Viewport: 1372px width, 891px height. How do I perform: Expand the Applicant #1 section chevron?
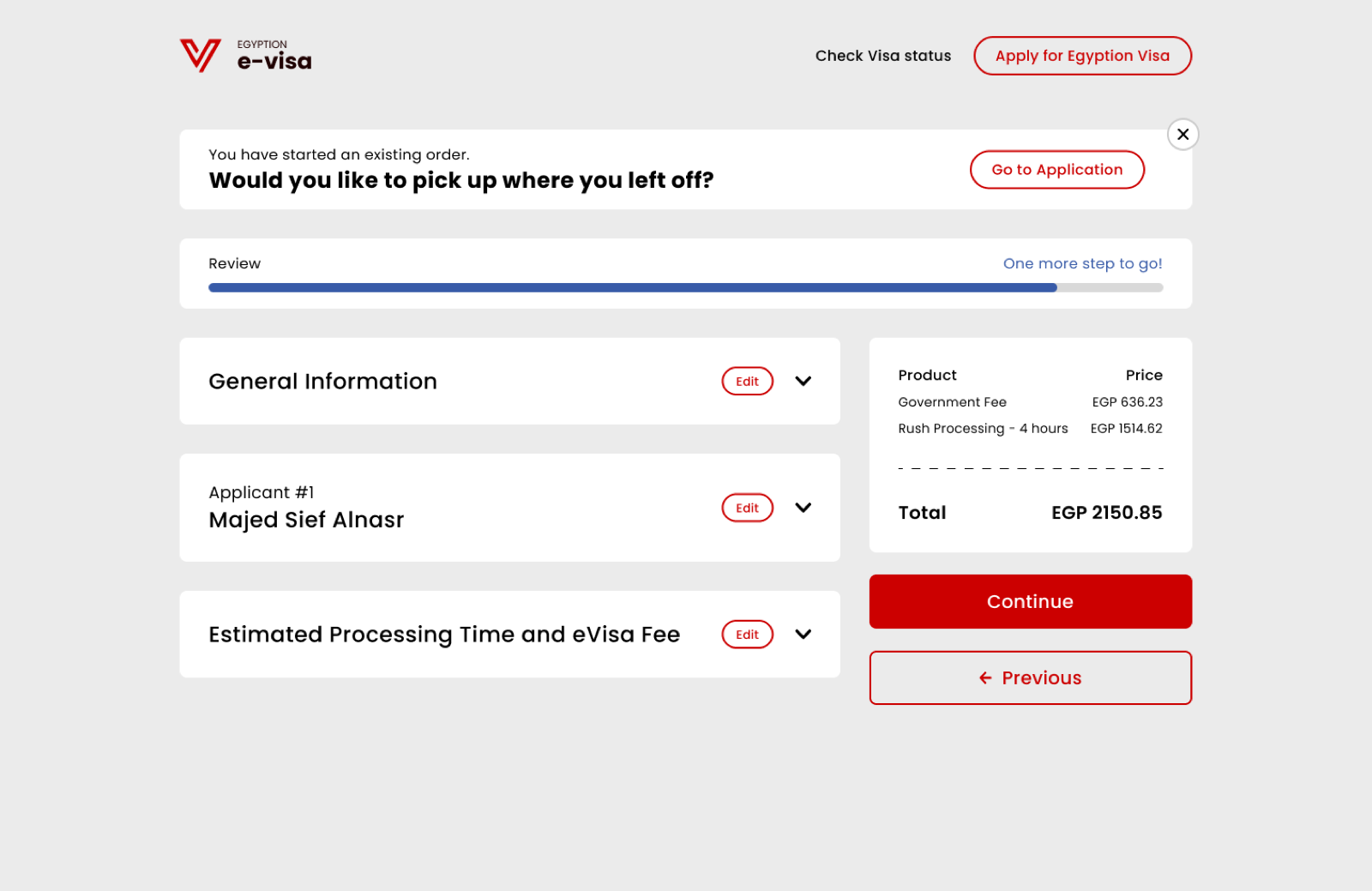pos(803,508)
